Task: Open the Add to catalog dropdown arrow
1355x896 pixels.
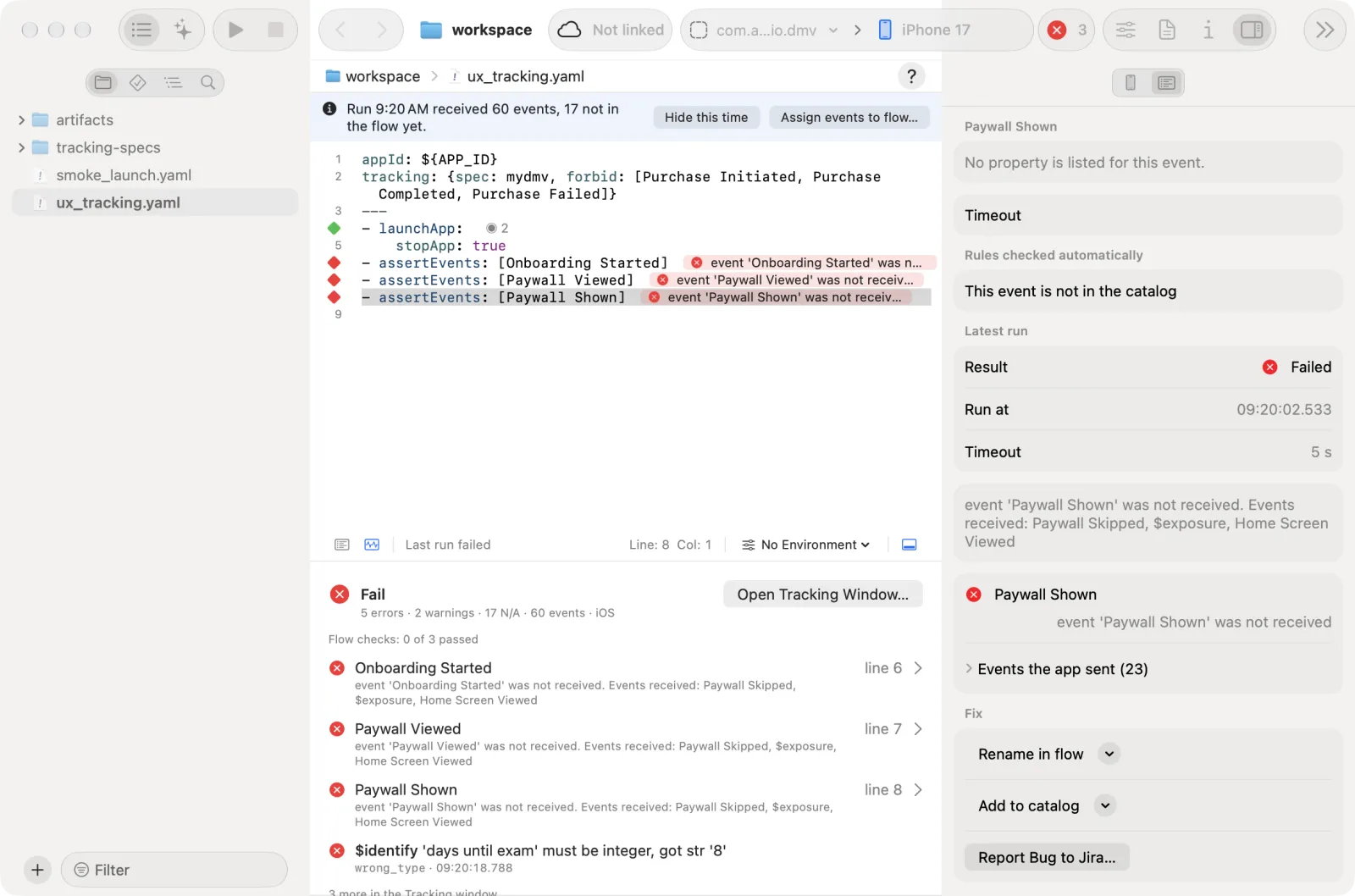Action: pos(1105,805)
